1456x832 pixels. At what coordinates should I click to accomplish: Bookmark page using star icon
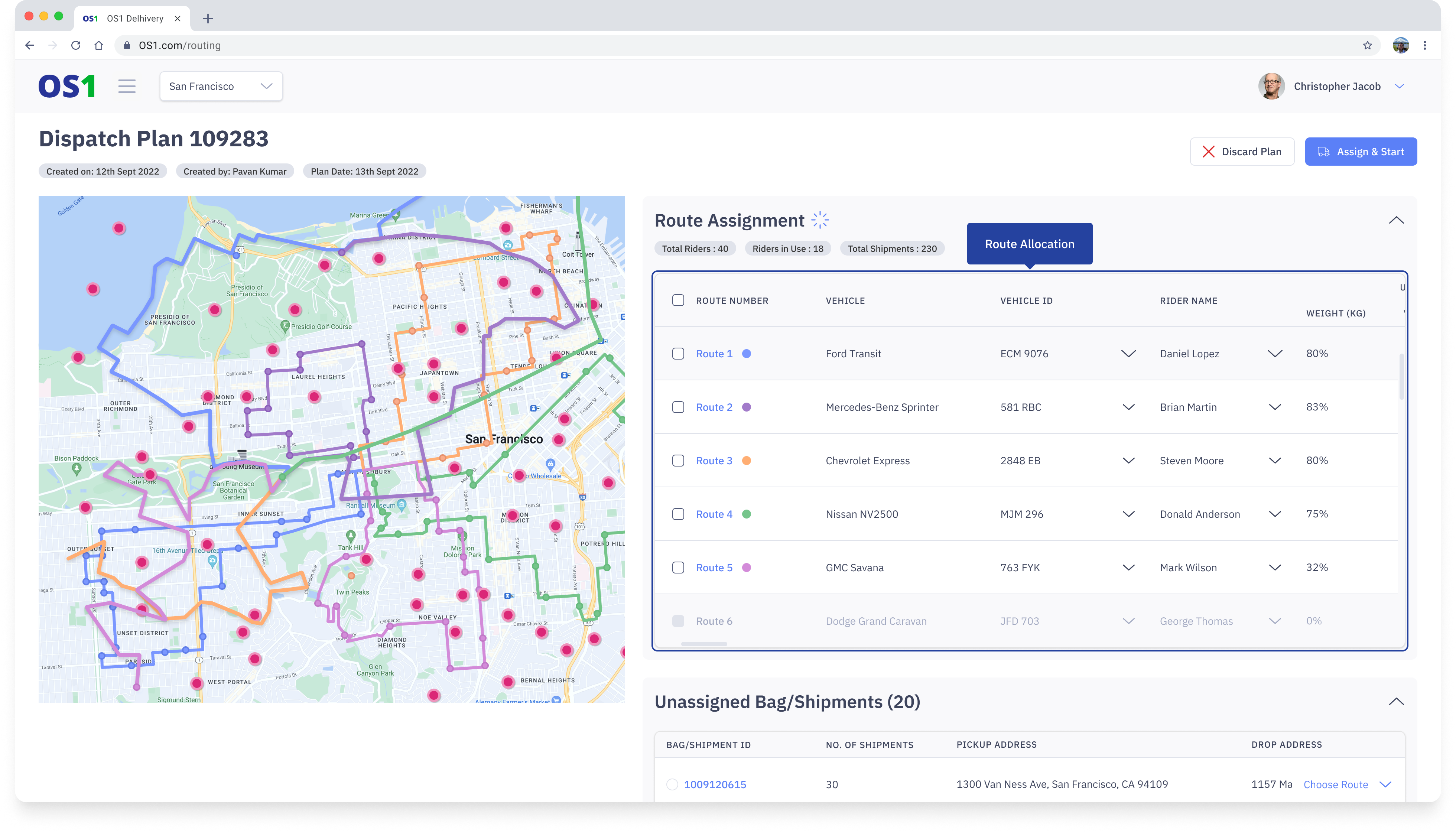(x=1368, y=45)
